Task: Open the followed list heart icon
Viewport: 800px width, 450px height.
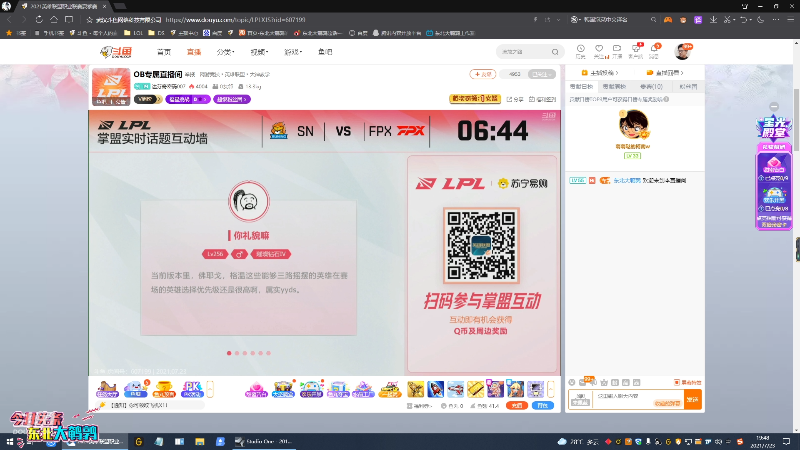Action: pos(599,51)
